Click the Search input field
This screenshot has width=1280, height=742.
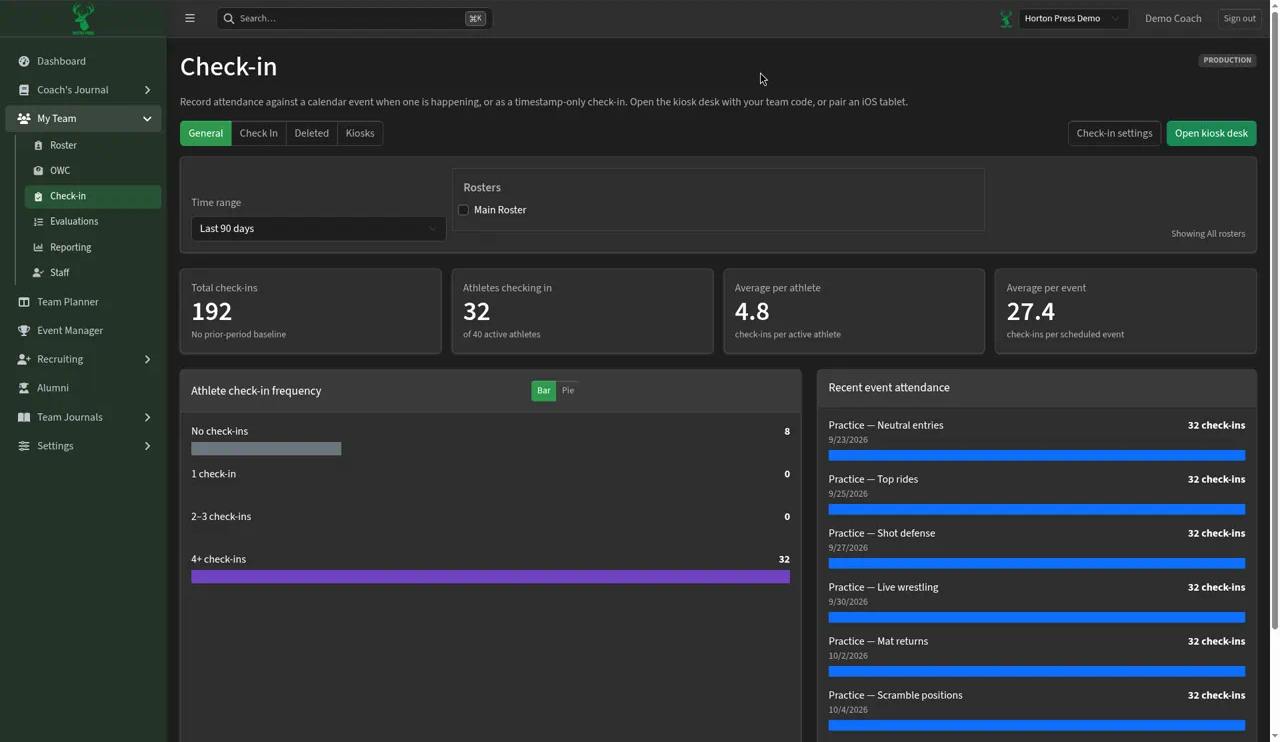pos(354,18)
